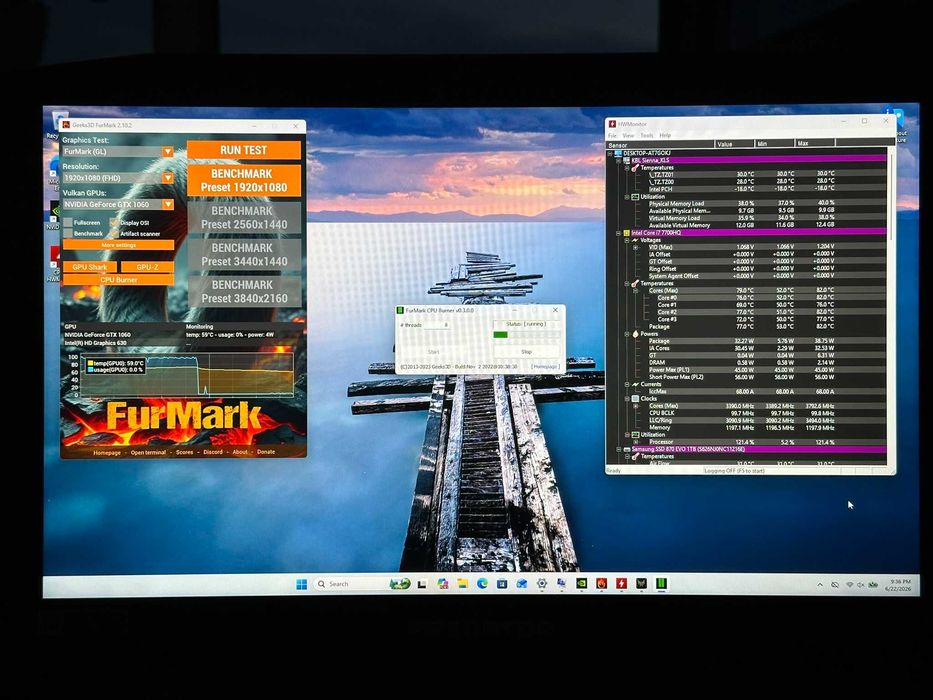Open Microsoft Edge from the taskbar
933x700 pixels.
pos(482,584)
